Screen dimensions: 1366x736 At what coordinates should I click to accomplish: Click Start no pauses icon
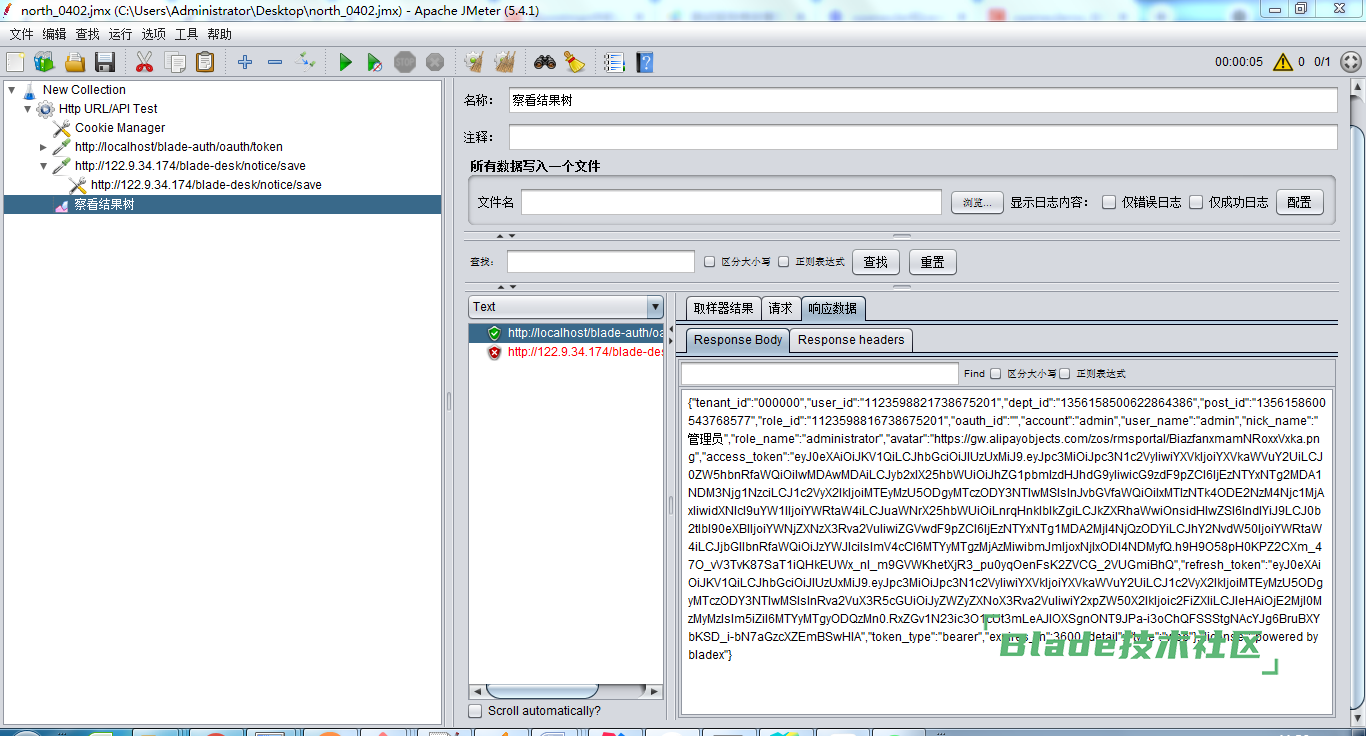374,62
